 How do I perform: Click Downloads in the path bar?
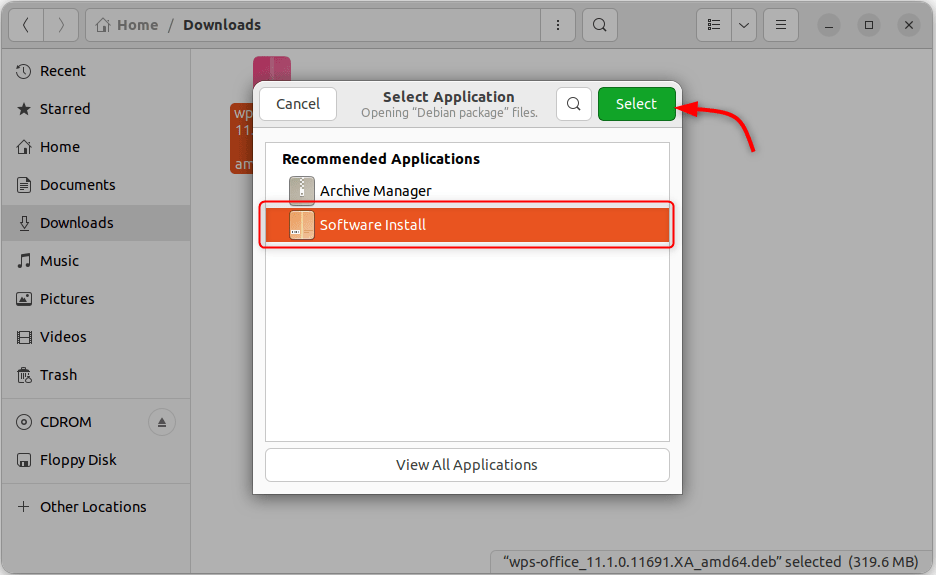(222, 25)
